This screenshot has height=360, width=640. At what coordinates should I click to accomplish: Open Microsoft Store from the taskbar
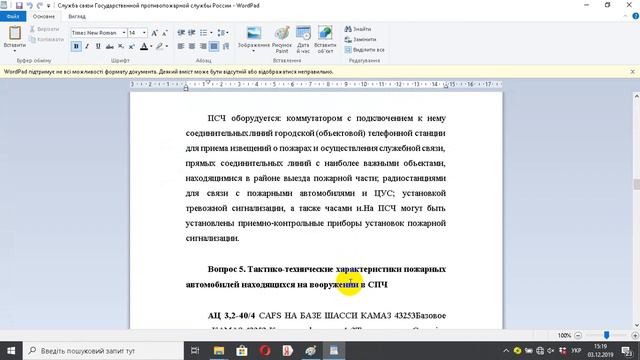pos(242,351)
